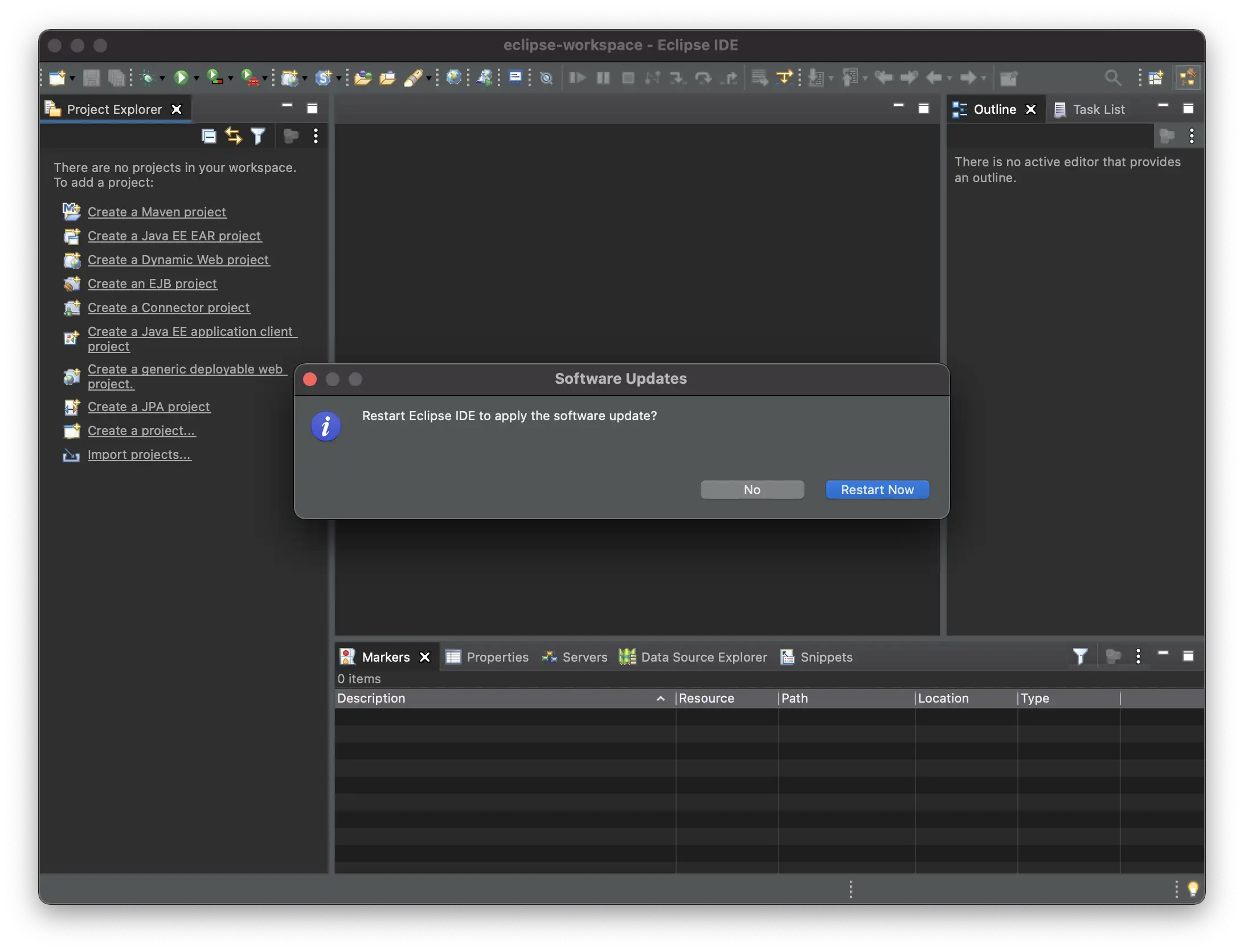The width and height of the screenshot is (1244, 952).
Task: Open Project Explorer view menu (three dots)
Action: coord(316,136)
